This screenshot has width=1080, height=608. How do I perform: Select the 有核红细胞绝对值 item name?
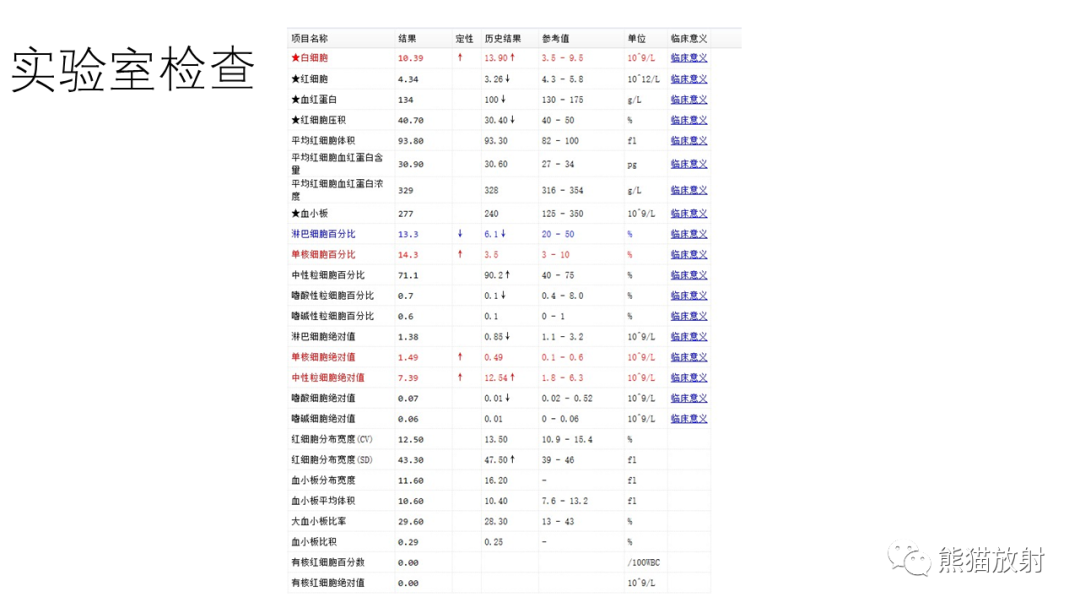coord(328,583)
